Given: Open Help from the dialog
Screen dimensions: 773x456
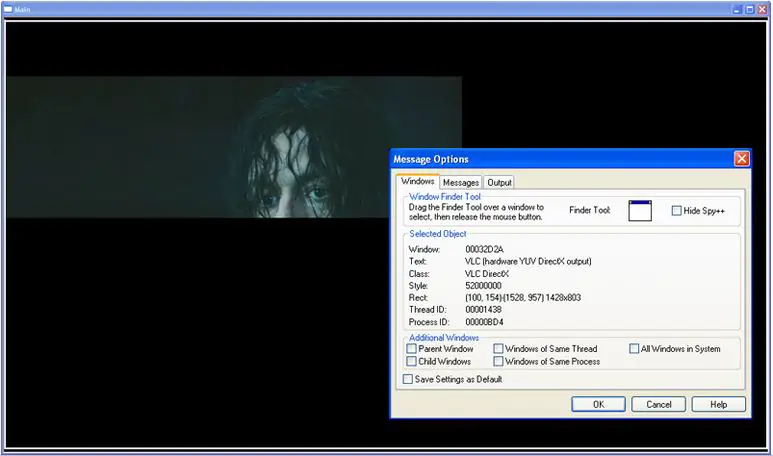Looking at the screenshot, I should click(x=718, y=405).
